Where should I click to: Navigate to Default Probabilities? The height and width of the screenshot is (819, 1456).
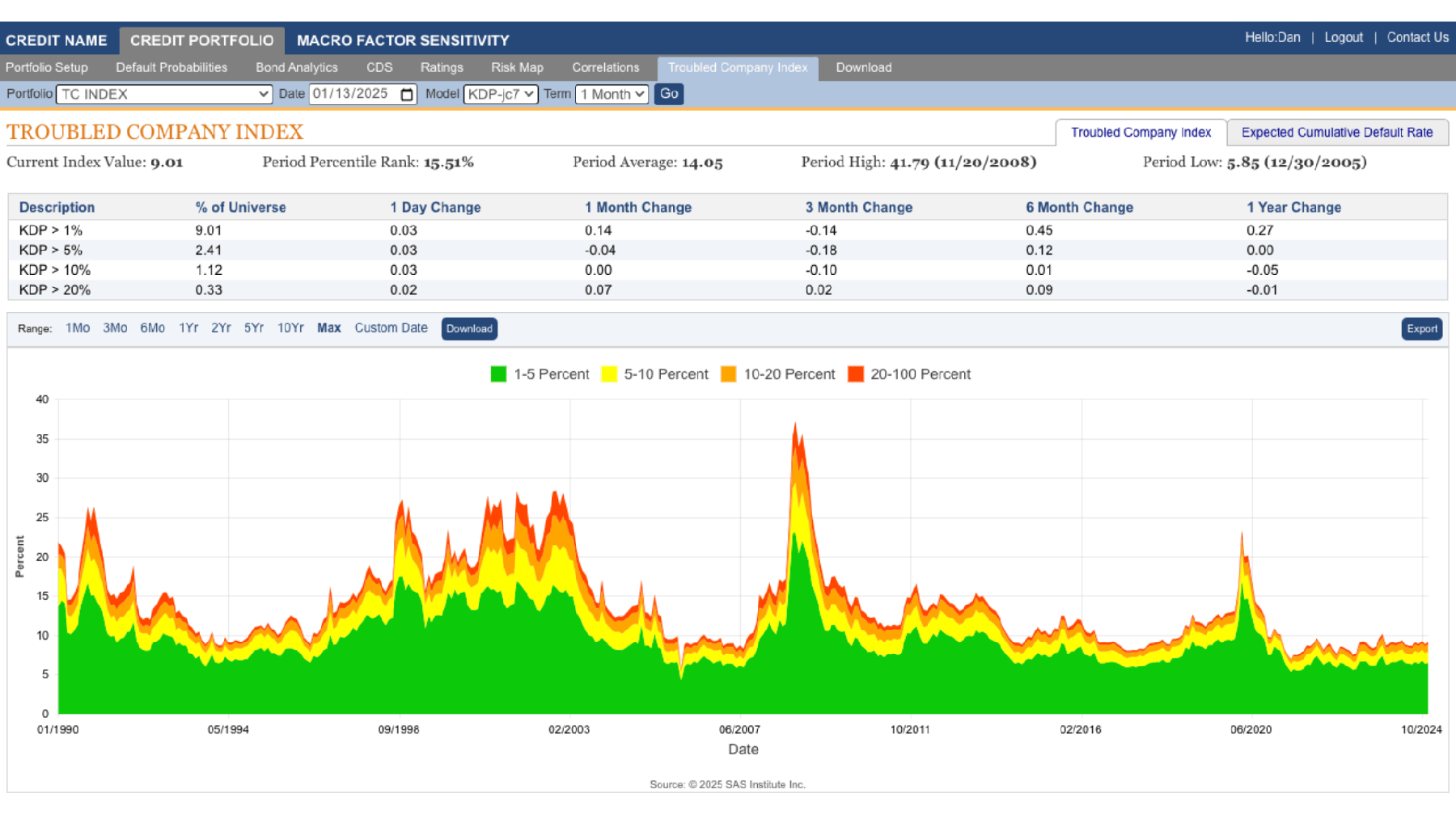(x=171, y=67)
